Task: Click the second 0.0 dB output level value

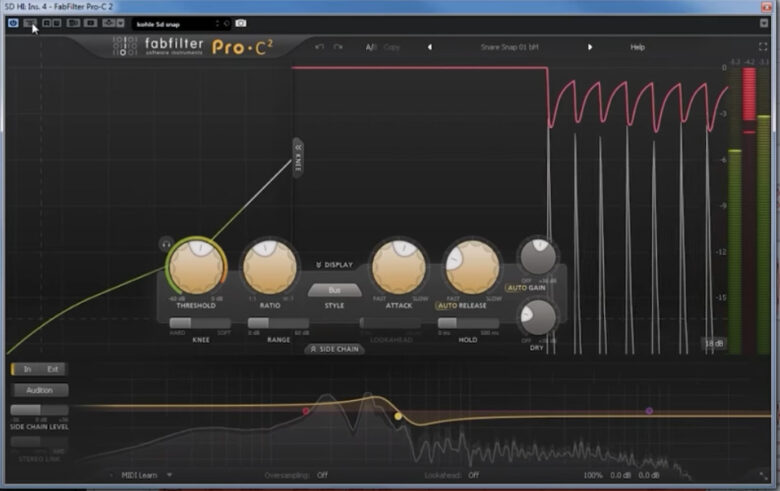Action: pos(649,475)
